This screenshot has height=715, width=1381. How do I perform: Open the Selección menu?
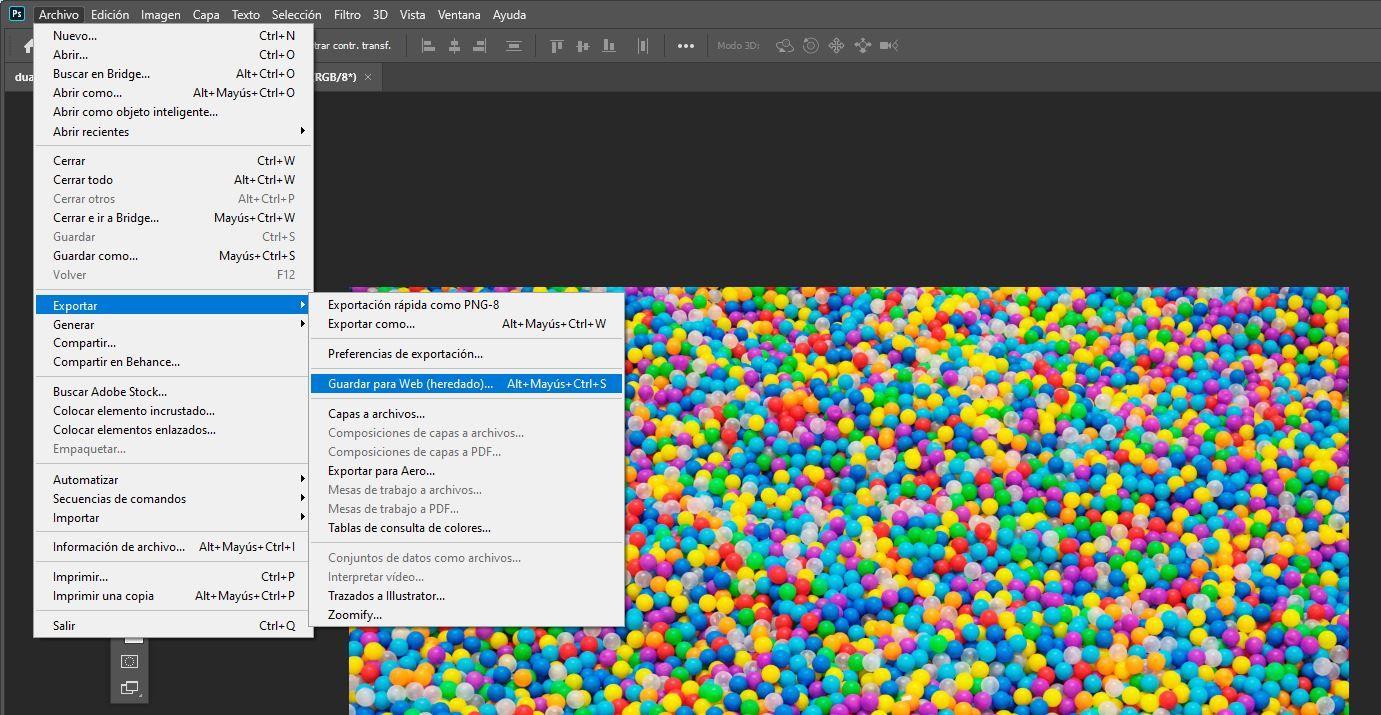[297, 15]
